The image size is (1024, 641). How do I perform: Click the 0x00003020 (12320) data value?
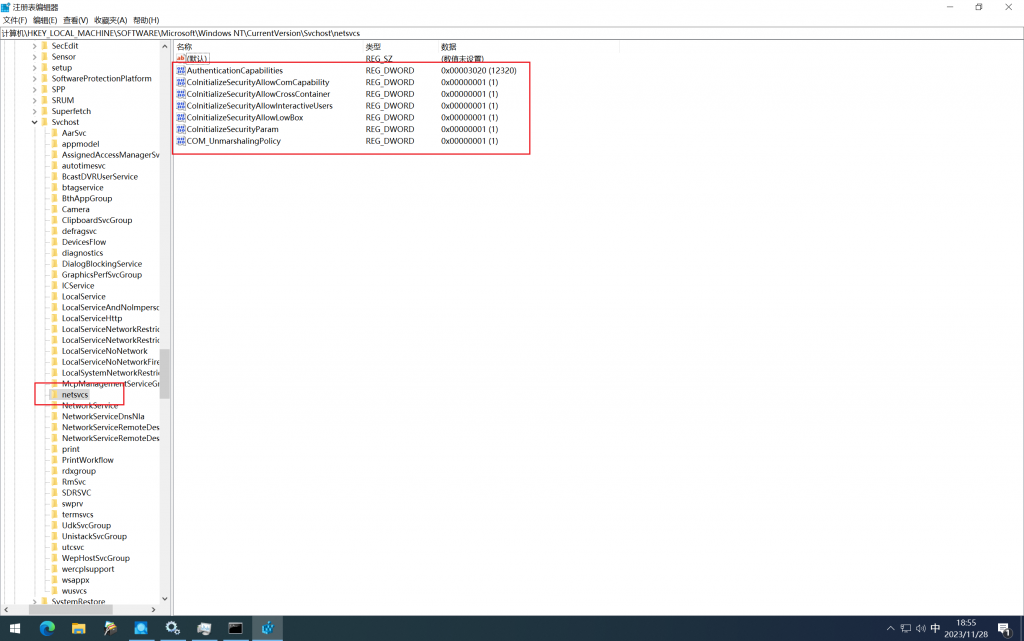pos(479,70)
